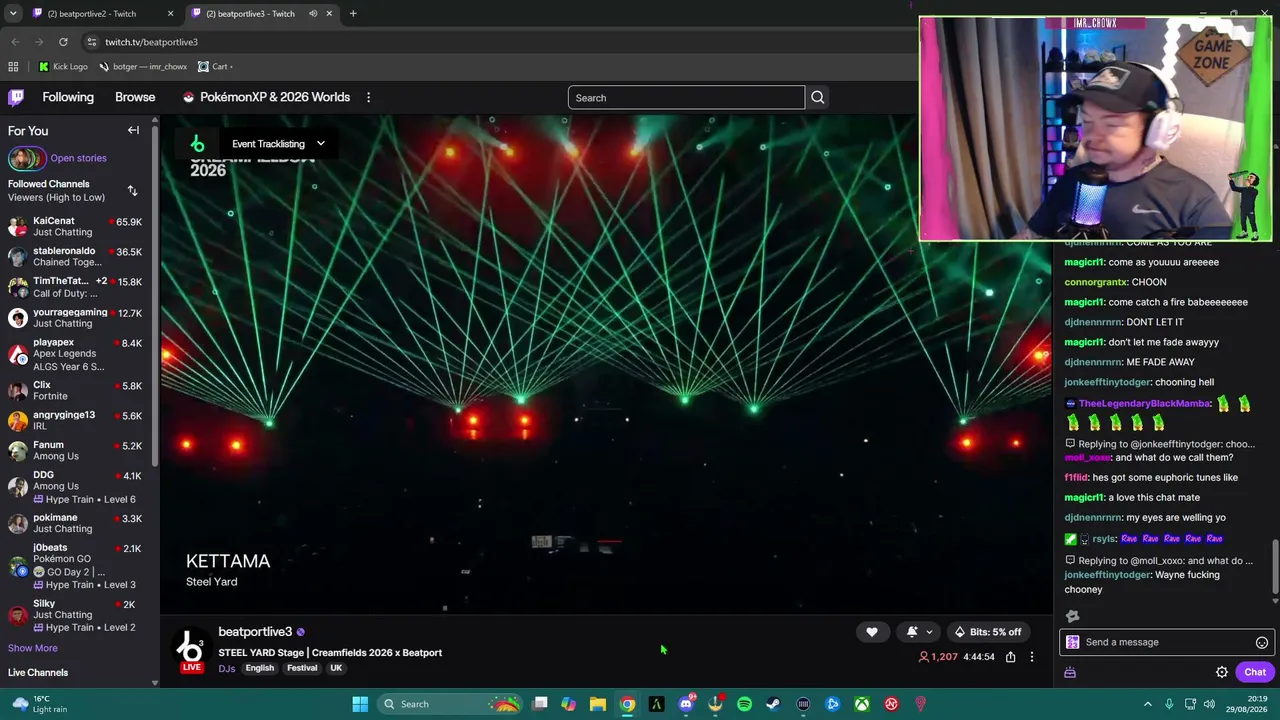1280x720 pixels.
Task: Open KaiCenat channel avatar in sidebar
Action: (x=17, y=227)
